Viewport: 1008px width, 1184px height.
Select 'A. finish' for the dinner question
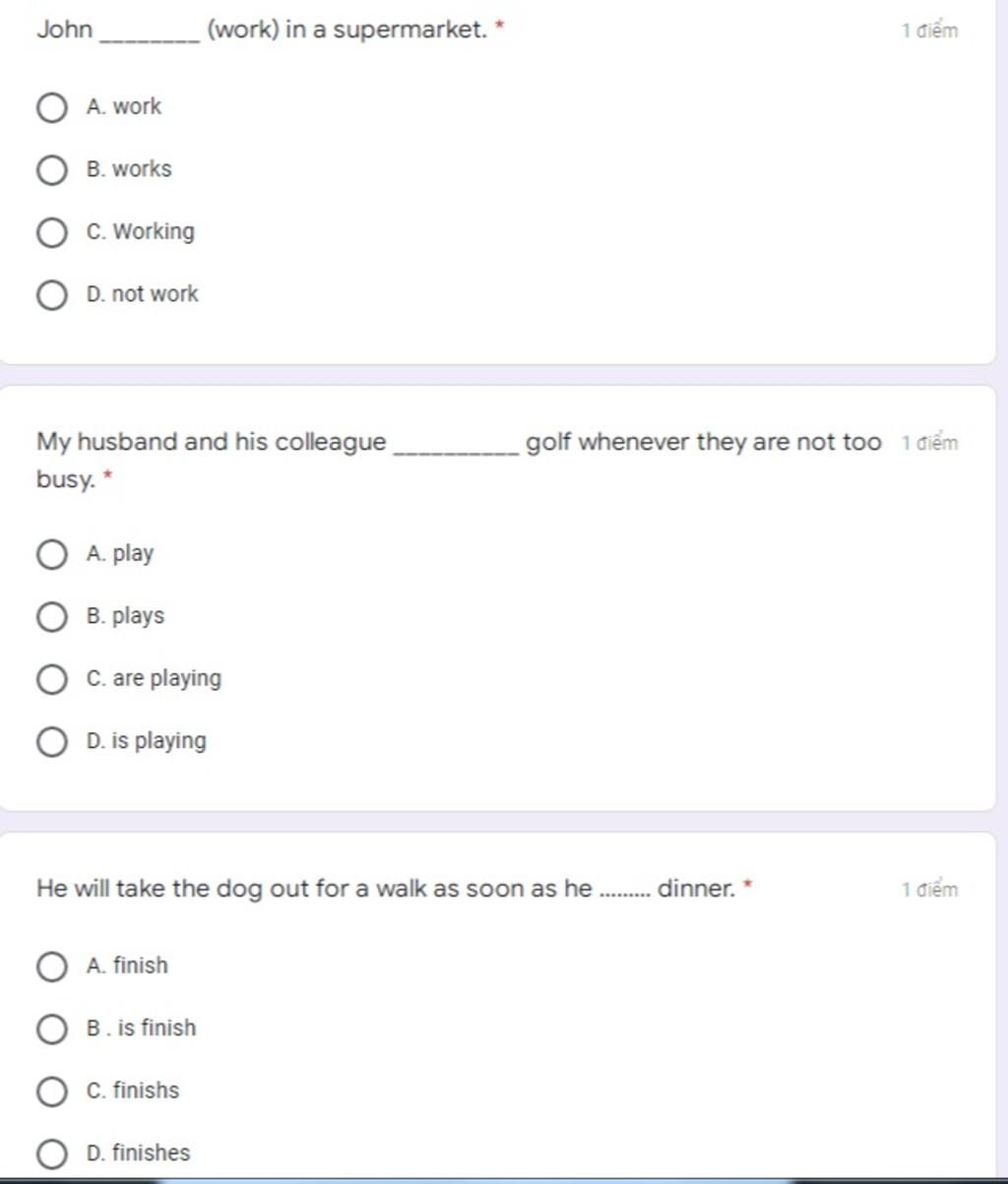click(52, 966)
